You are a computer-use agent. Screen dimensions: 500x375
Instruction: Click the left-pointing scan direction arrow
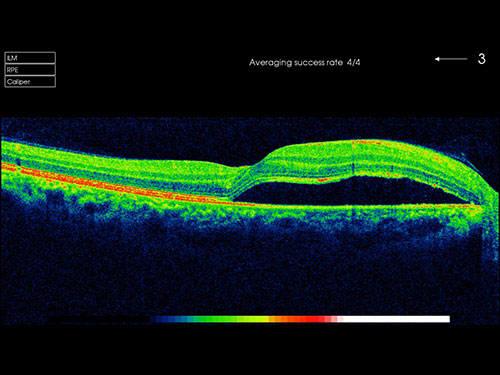(x=451, y=59)
